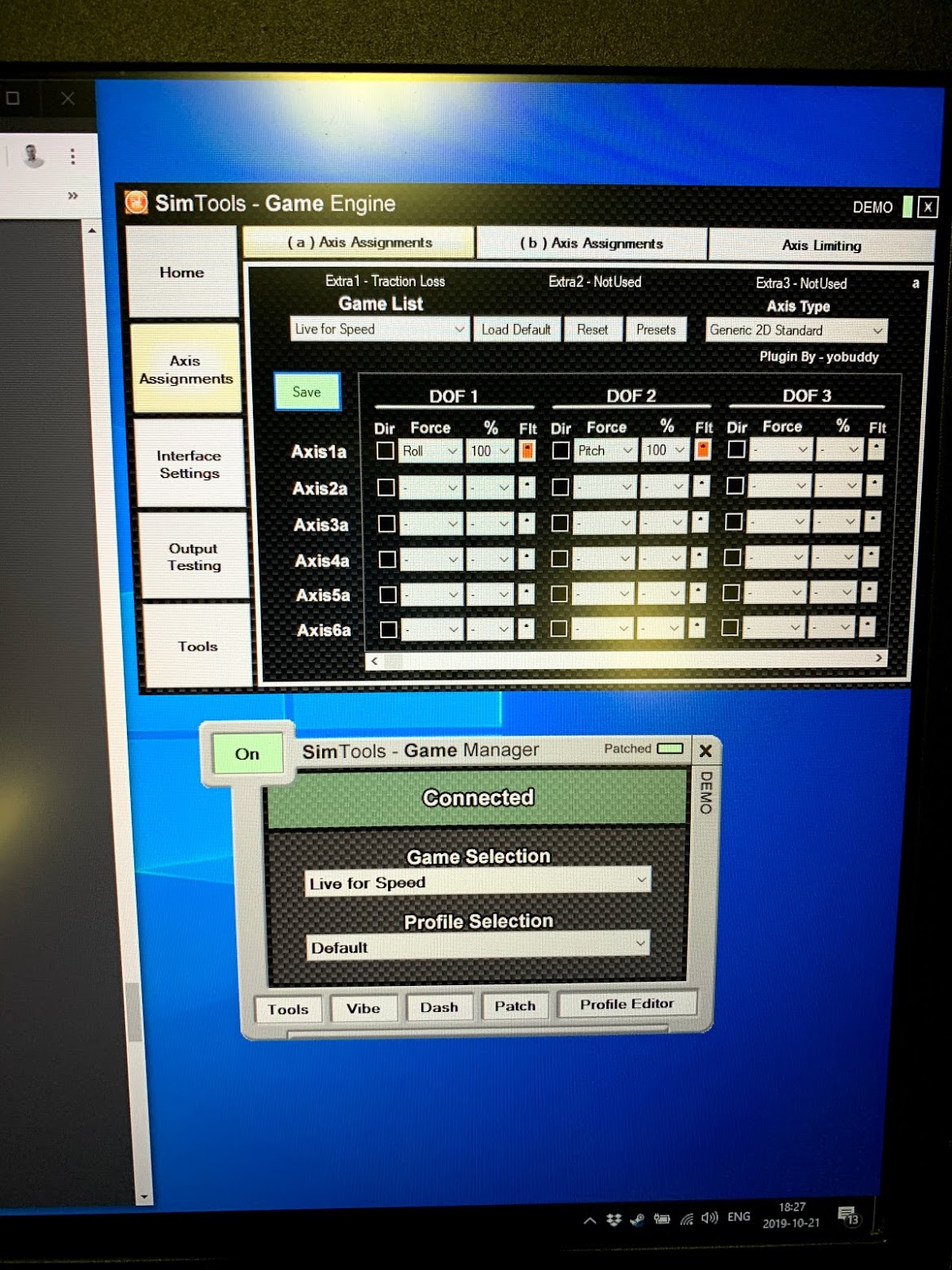Viewport: 952px width, 1270px height.
Task: Toggle the Dir checkbox for Axis6a DOF 2
Action: (x=558, y=628)
